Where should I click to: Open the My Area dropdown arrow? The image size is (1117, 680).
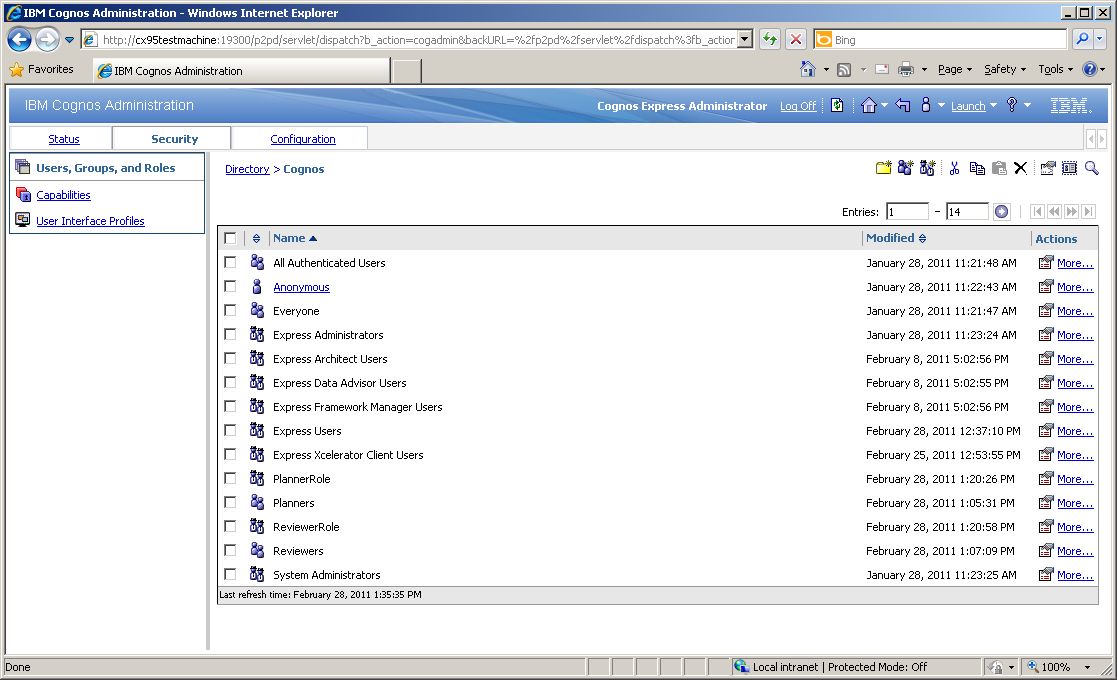tap(941, 105)
